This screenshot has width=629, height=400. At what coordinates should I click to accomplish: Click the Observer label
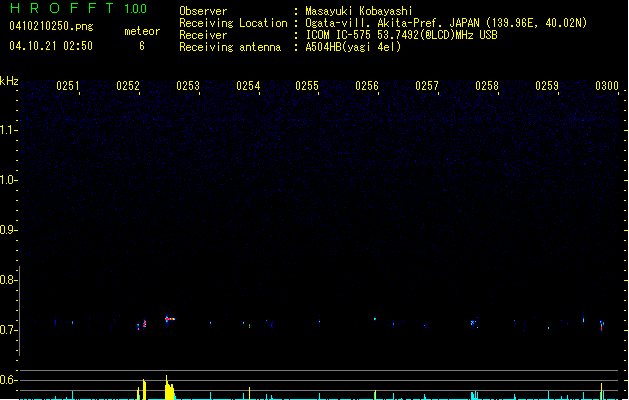pyautogui.click(x=203, y=11)
